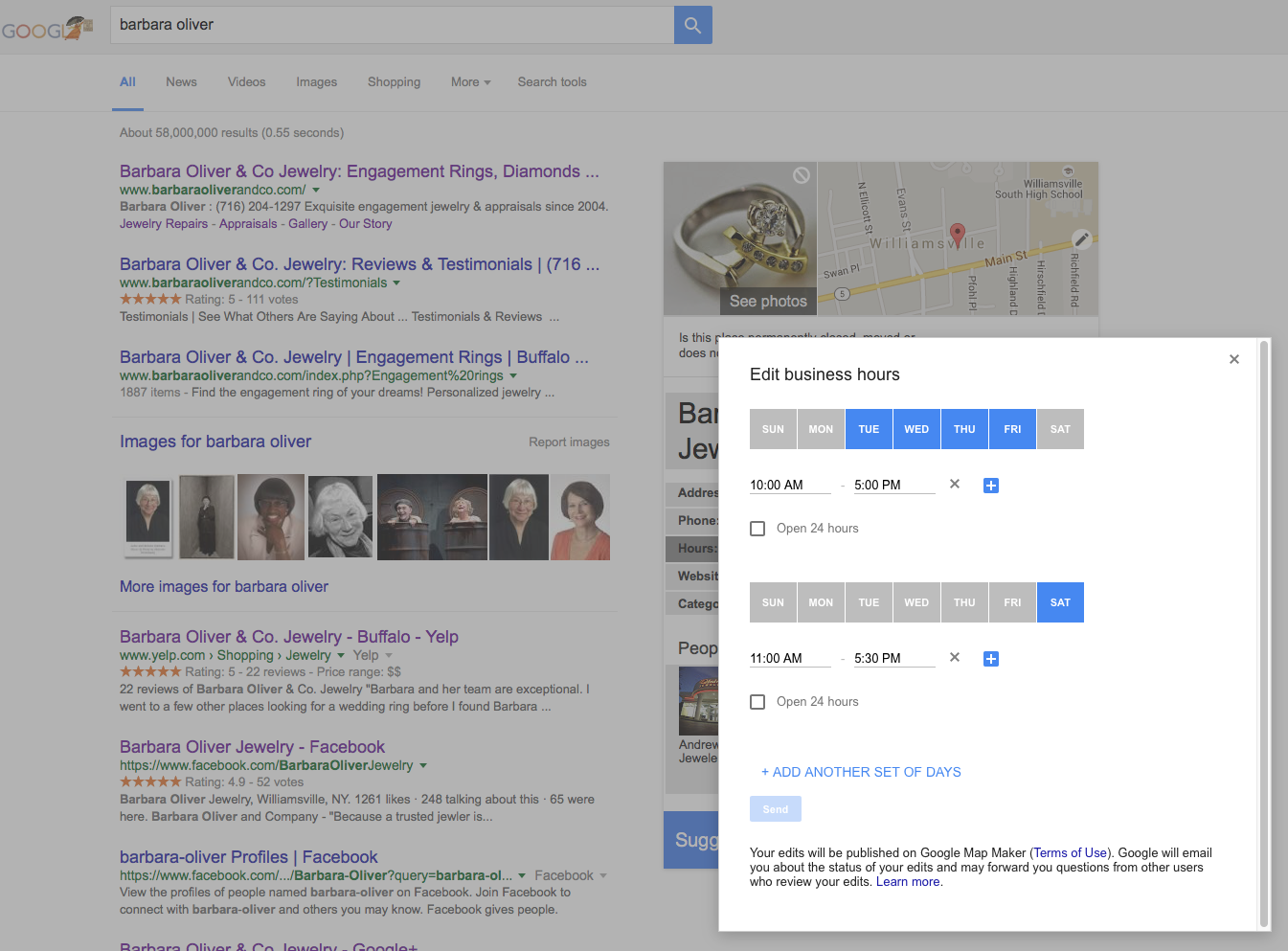Expand the arrow beside facebook.com/BarbaraOliverJewelry URL
The width and height of the screenshot is (1288, 951).
[423, 766]
